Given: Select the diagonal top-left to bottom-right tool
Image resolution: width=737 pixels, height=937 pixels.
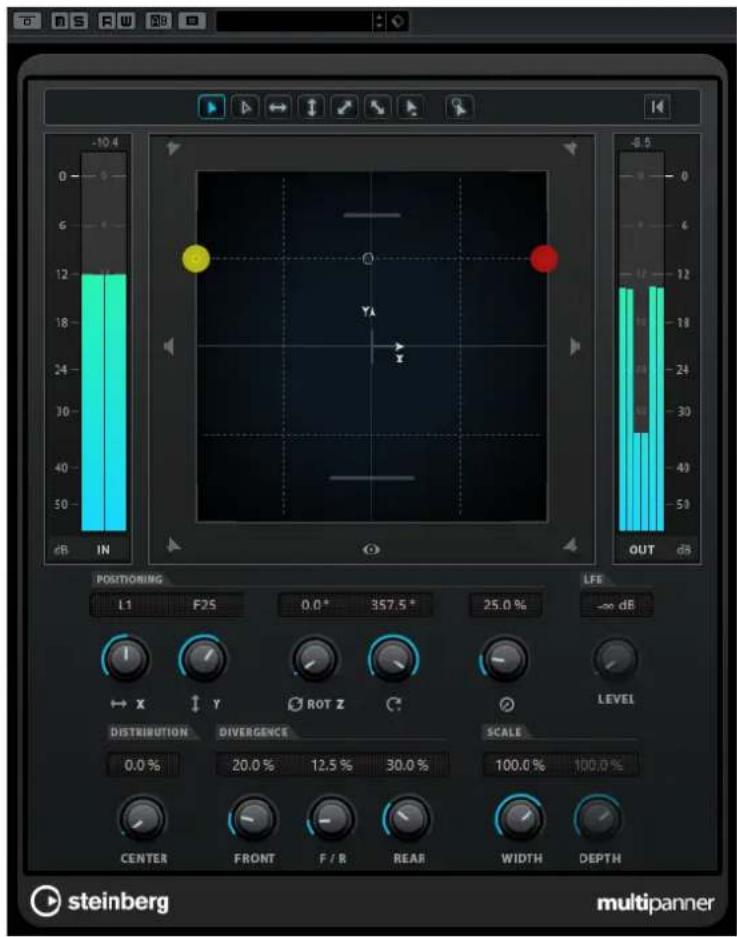Looking at the screenshot, I should click(x=378, y=108).
